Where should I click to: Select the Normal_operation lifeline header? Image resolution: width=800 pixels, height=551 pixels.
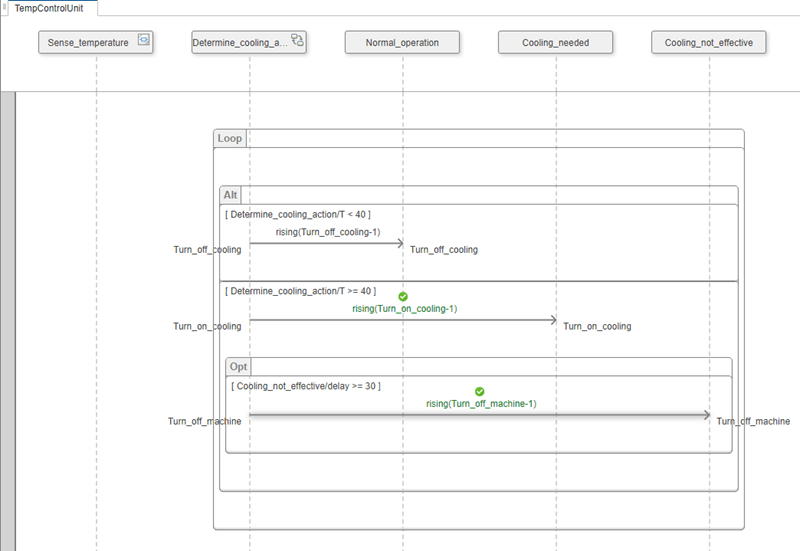point(403,42)
